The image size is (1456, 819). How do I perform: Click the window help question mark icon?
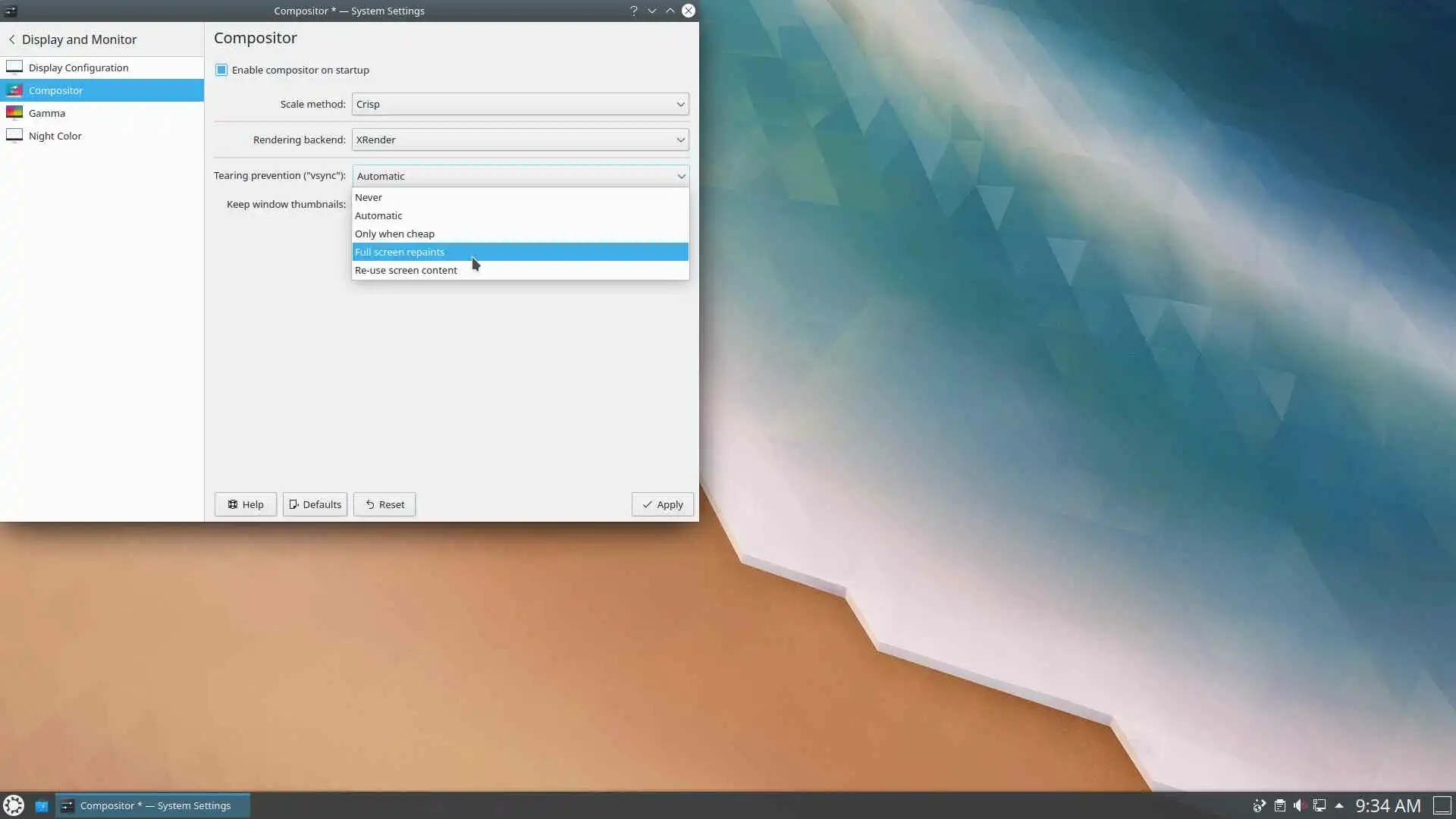click(x=633, y=11)
